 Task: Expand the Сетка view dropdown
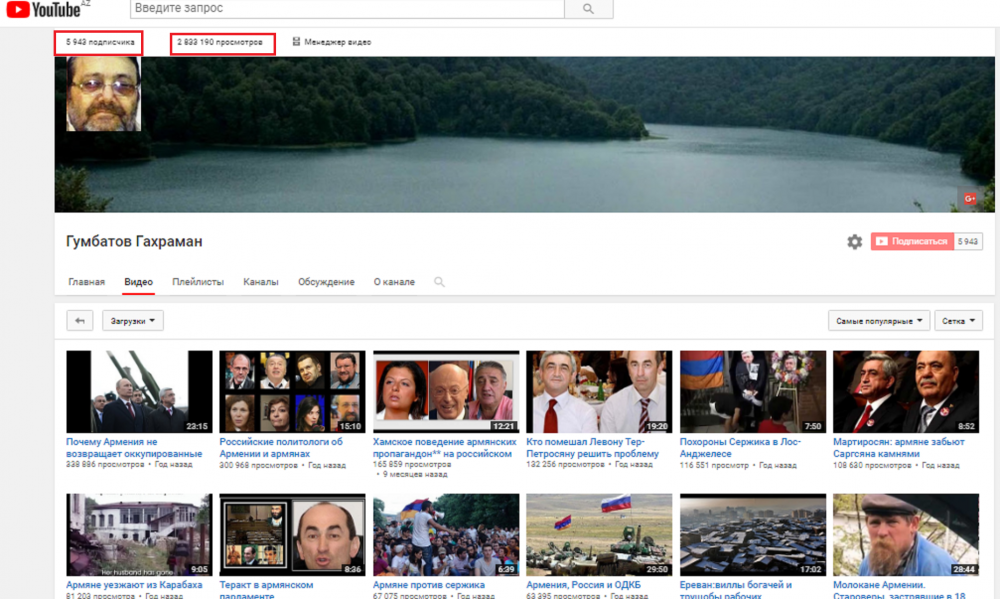(x=958, y=321)
